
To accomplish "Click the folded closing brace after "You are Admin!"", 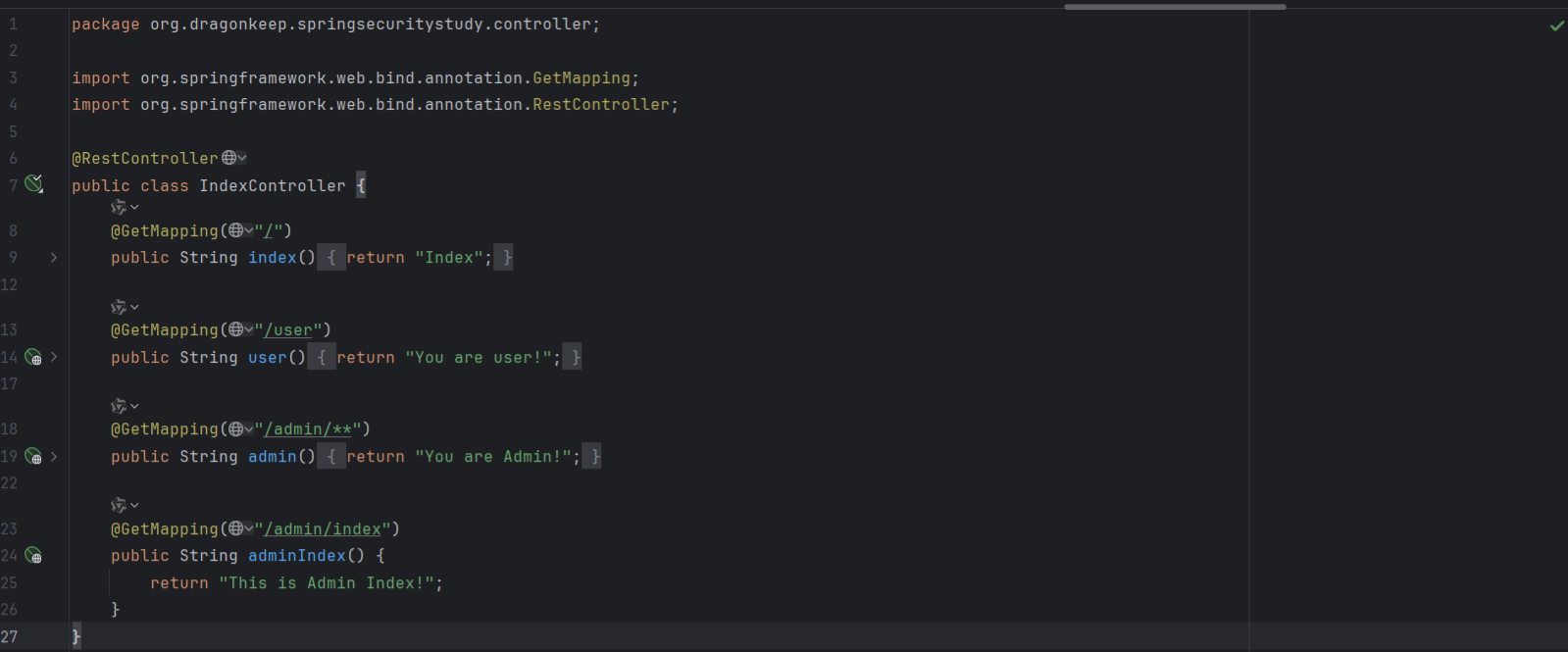I will (x=593, y=457).
